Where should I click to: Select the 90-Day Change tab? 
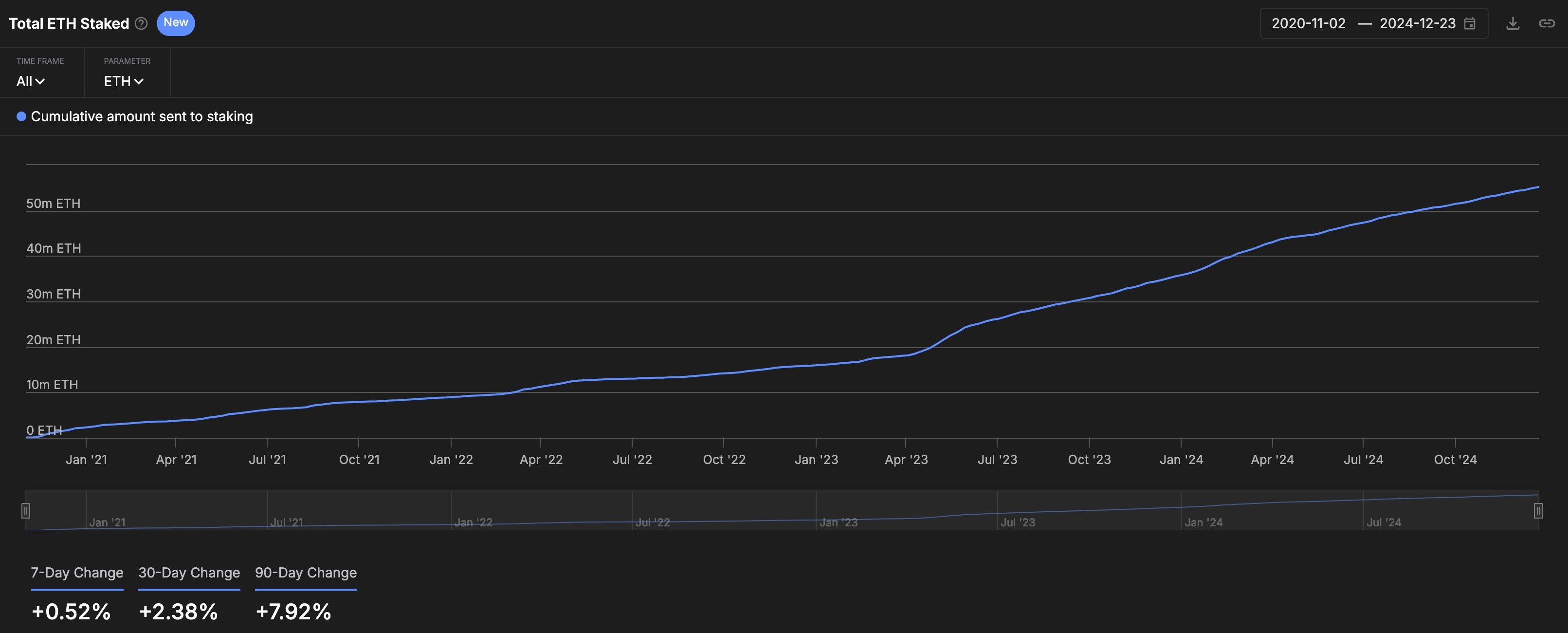click(306, 573)
